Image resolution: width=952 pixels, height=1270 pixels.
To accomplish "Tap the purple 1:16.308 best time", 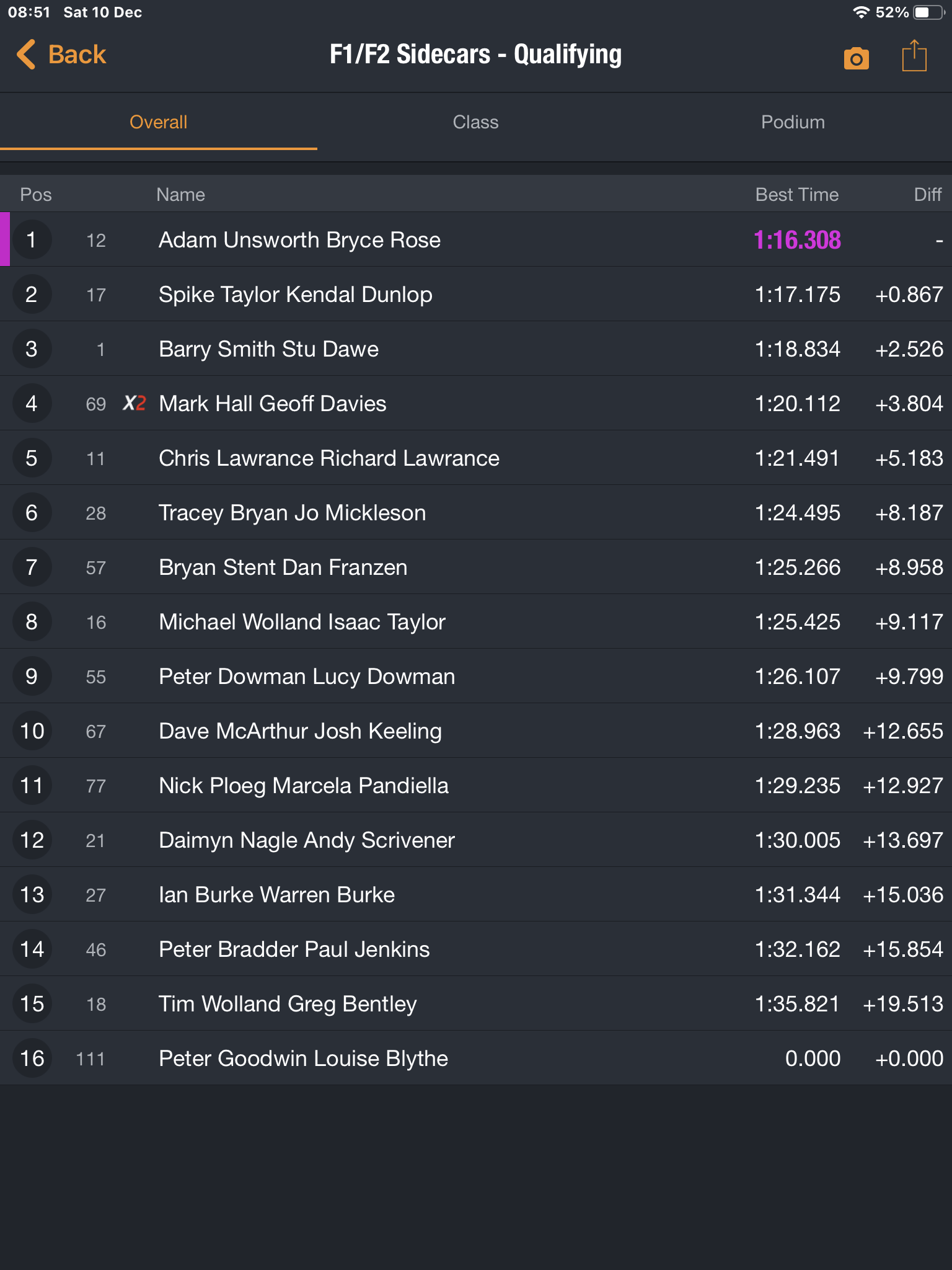I will (797, 240).
